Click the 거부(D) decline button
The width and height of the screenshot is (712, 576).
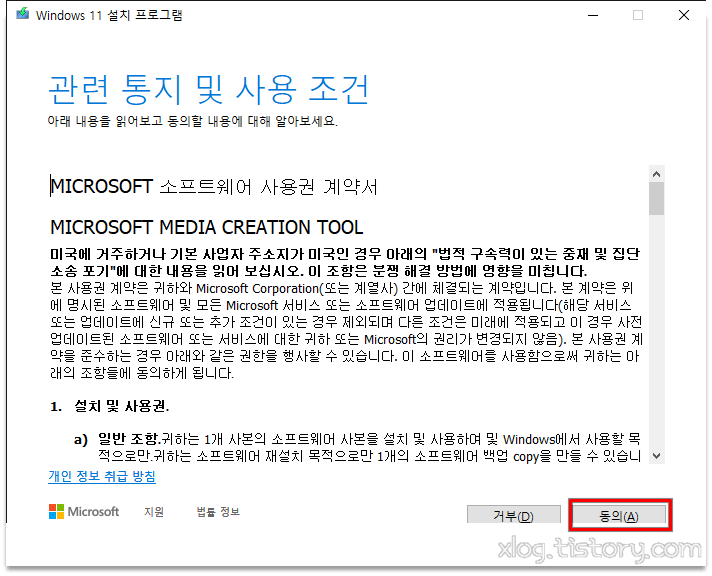coord(514,516)
